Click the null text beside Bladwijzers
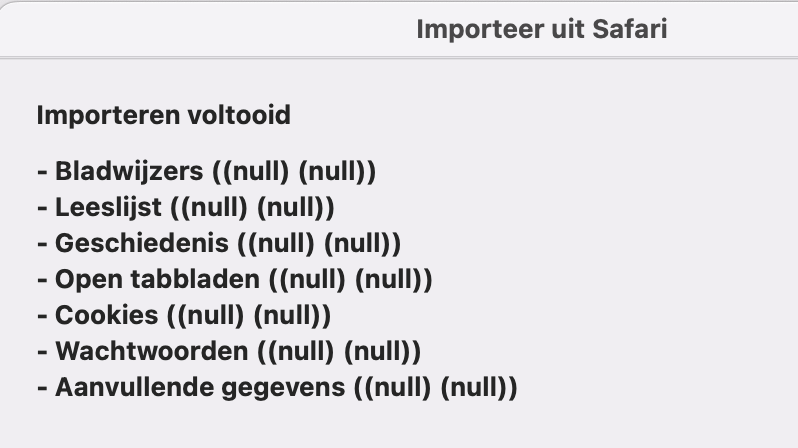 [x=295, y=171]
